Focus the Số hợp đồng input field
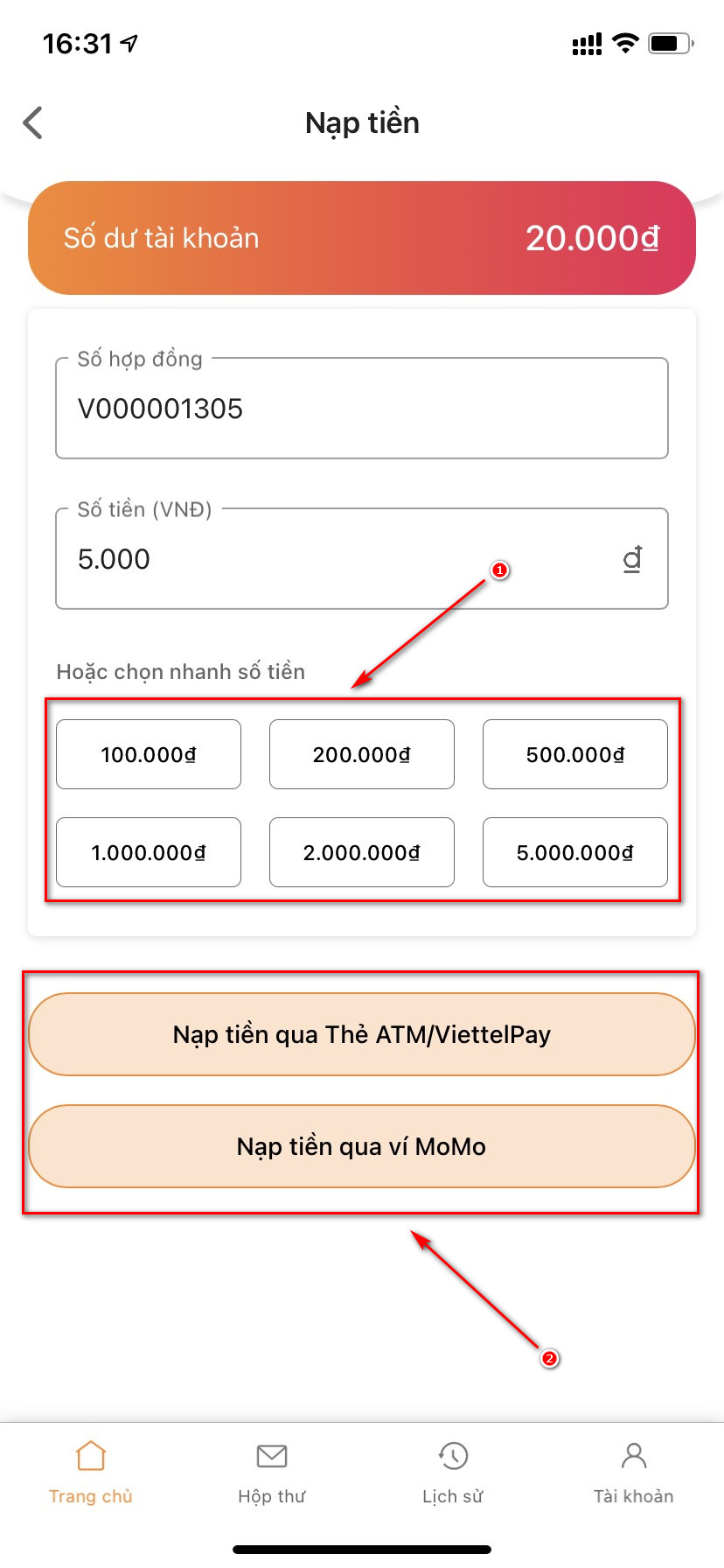Viewport: 724px width, 1568px height. pos(362,409)
